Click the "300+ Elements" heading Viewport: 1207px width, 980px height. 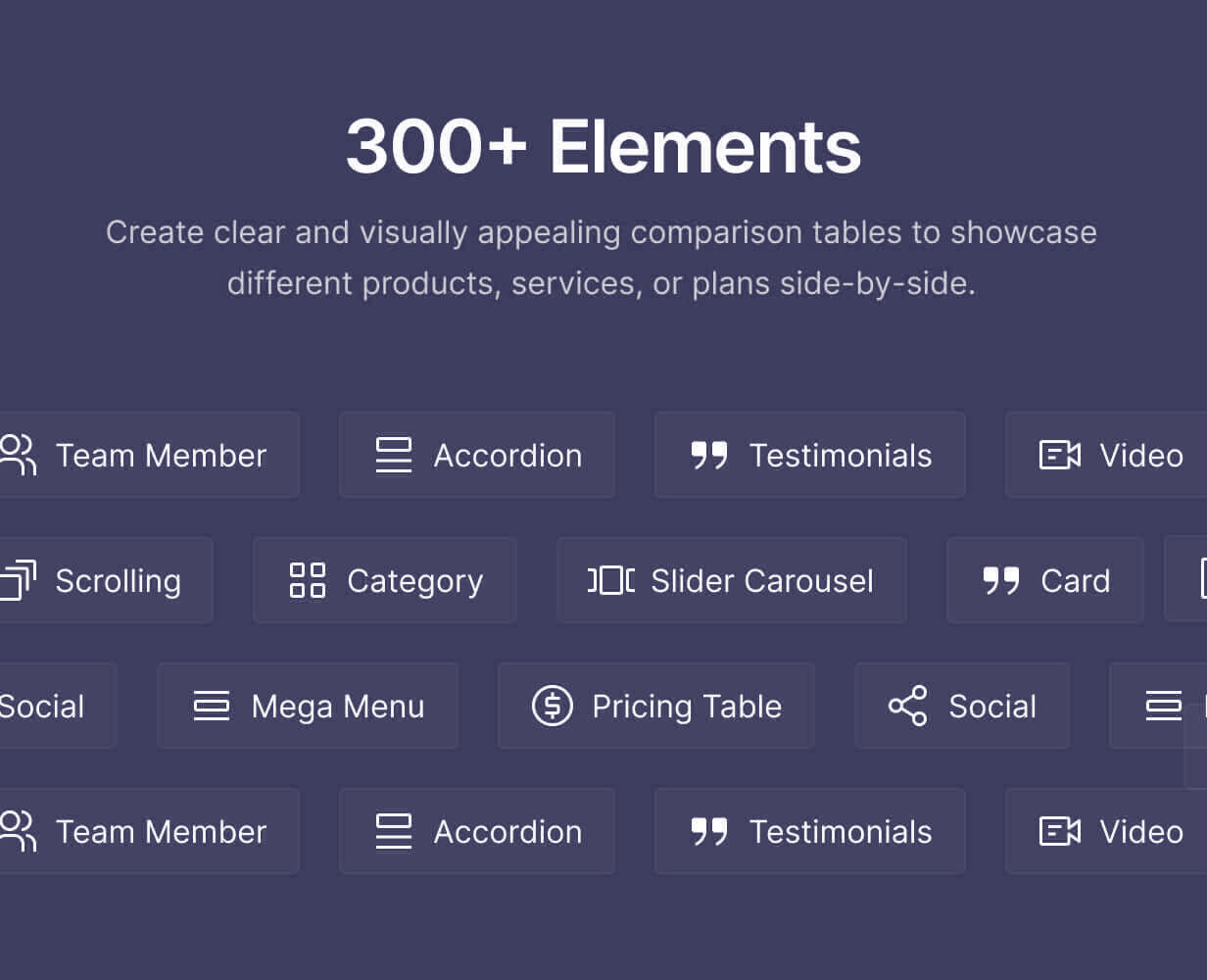click(x=603, y=147)
